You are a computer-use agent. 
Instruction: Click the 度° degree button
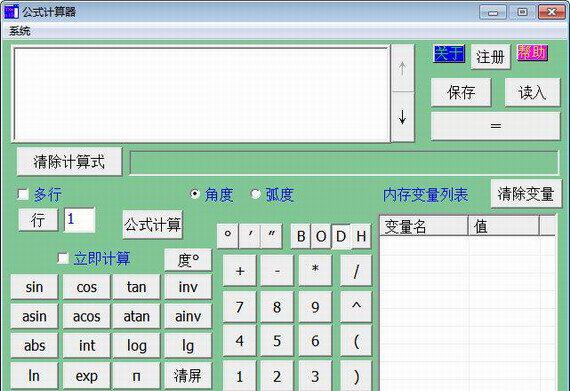point(188,260)
